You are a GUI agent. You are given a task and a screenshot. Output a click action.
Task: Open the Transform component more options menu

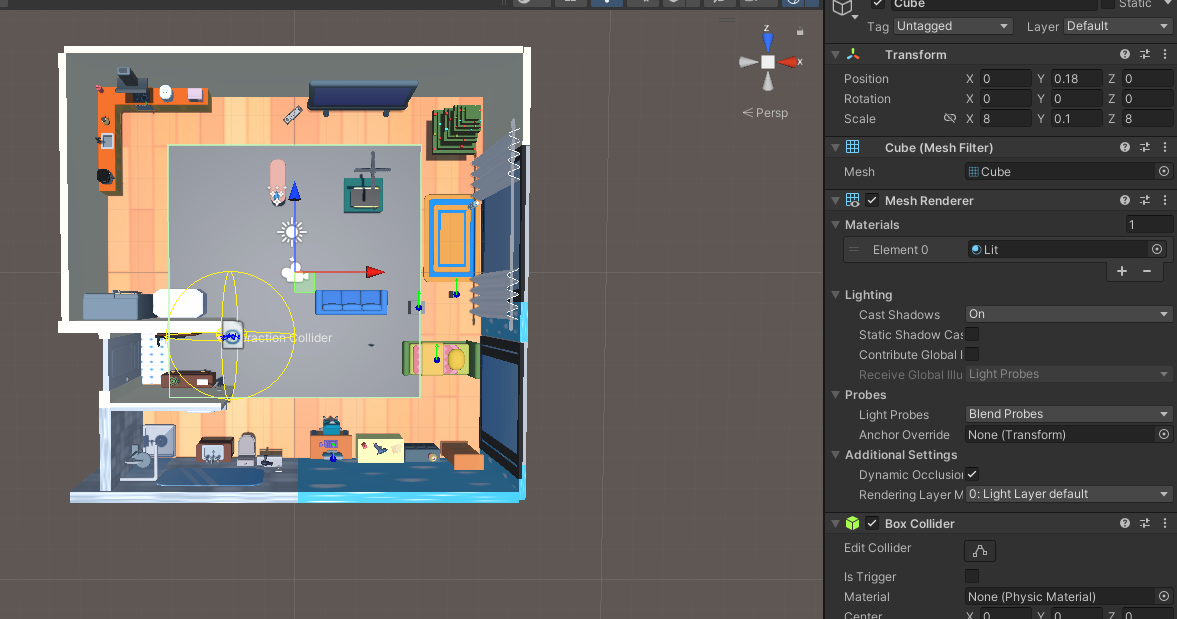pos(1164,54)
